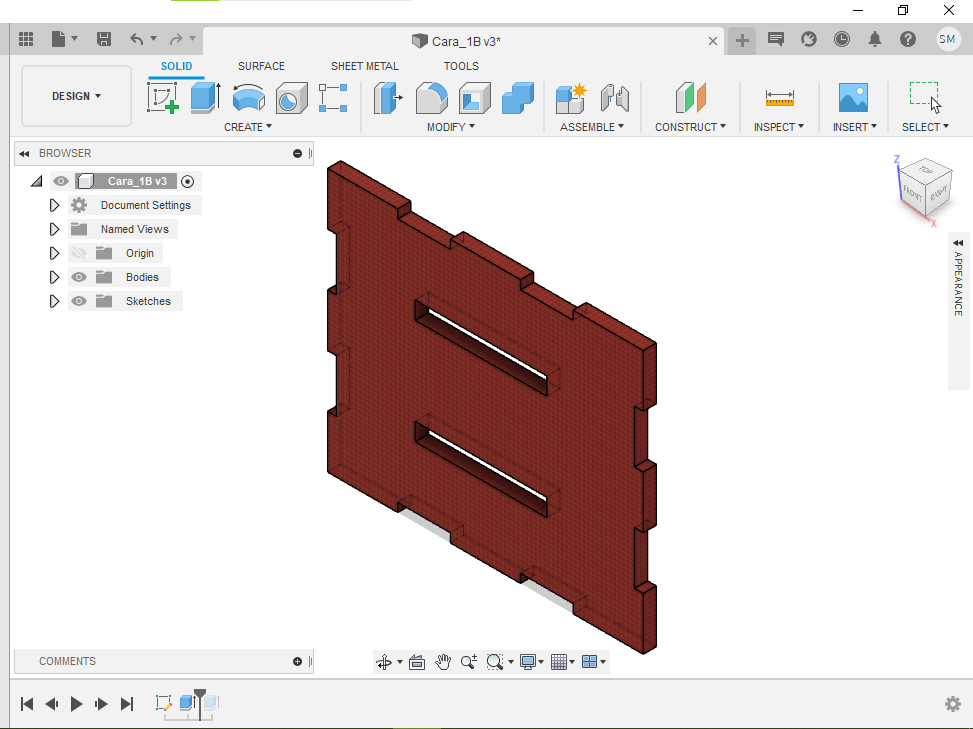The width and height of the screenshot is (973, 729).
Task: Open the DESIGN workspace dropdown
Action: pyautogui.click(x=76, y=96)
